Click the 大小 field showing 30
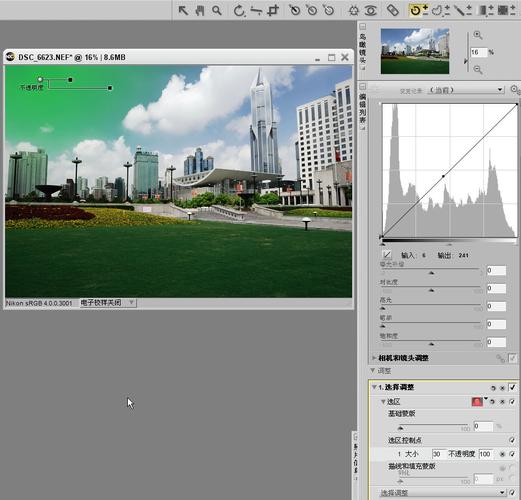This screenshot has width=521, height=500. coord(439,454)
